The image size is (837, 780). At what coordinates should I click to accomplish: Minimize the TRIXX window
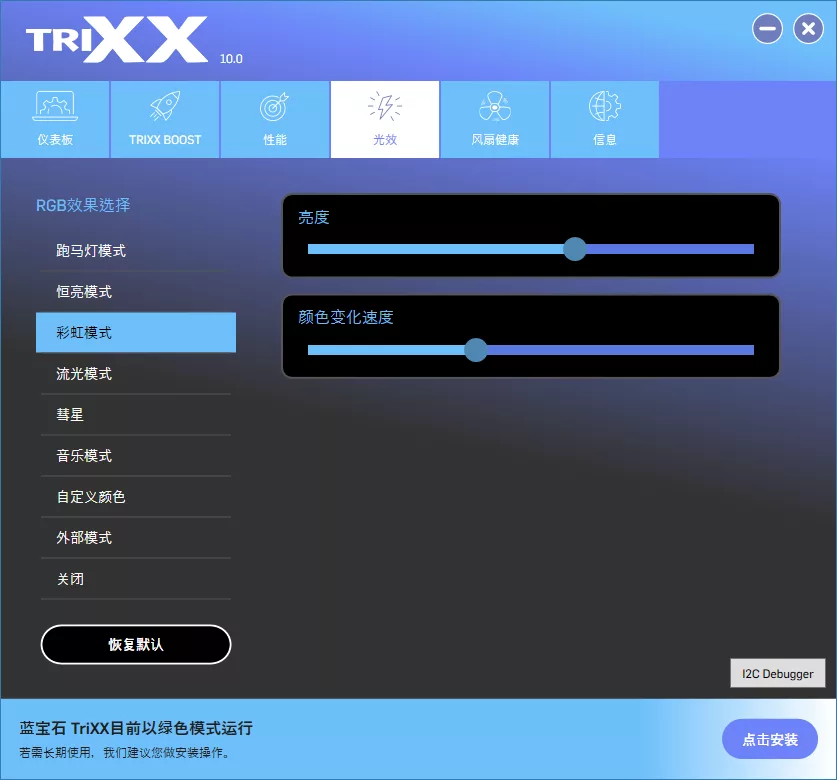[x=767, y=29]
